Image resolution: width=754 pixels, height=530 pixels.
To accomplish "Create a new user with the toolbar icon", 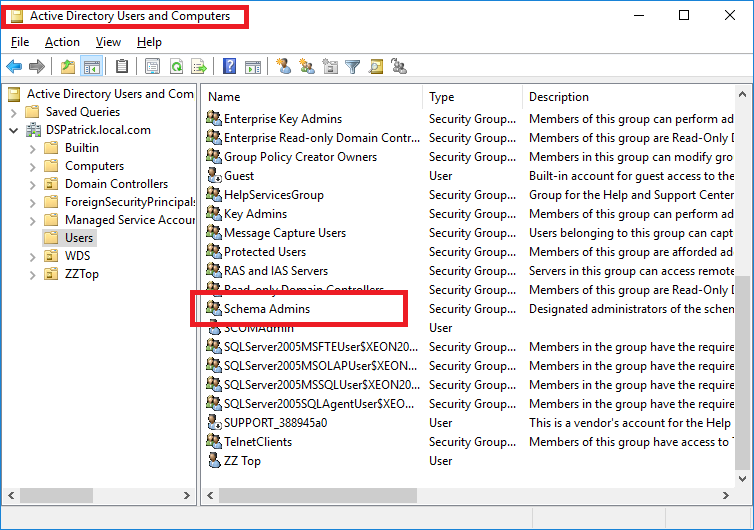I will pyautogui.click(x=283, y=66).
